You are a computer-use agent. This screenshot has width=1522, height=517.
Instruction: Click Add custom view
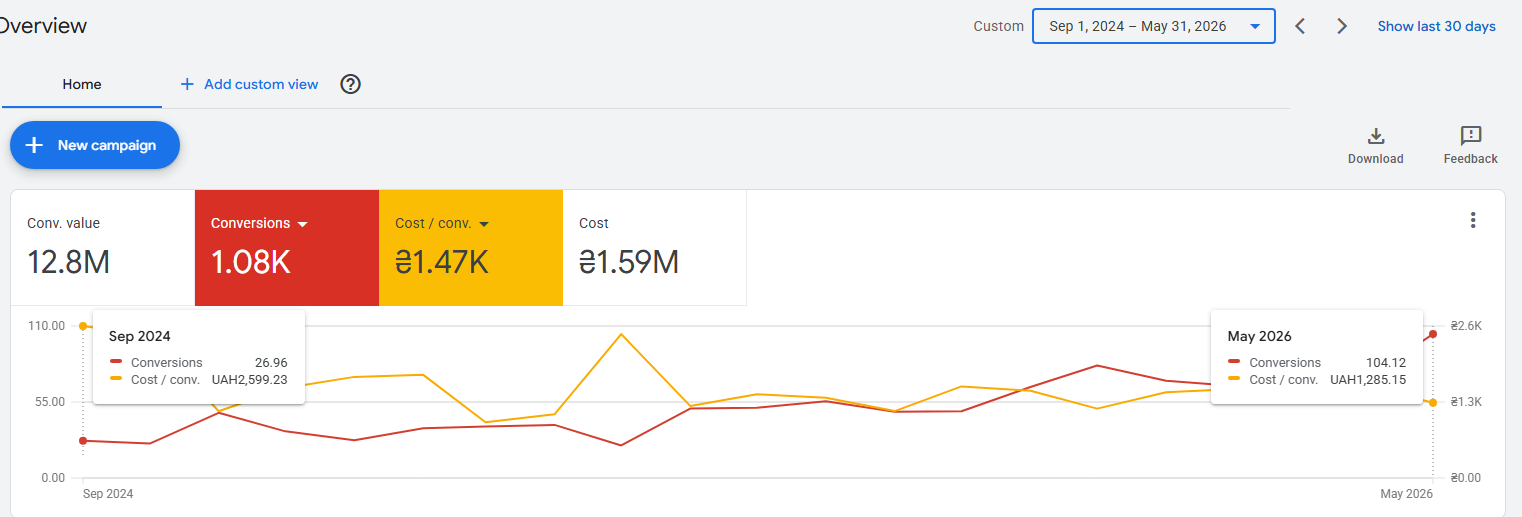249,84
